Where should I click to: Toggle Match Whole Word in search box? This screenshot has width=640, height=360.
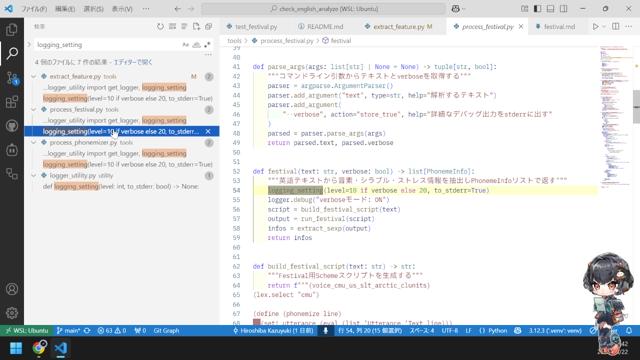[196, 44]
